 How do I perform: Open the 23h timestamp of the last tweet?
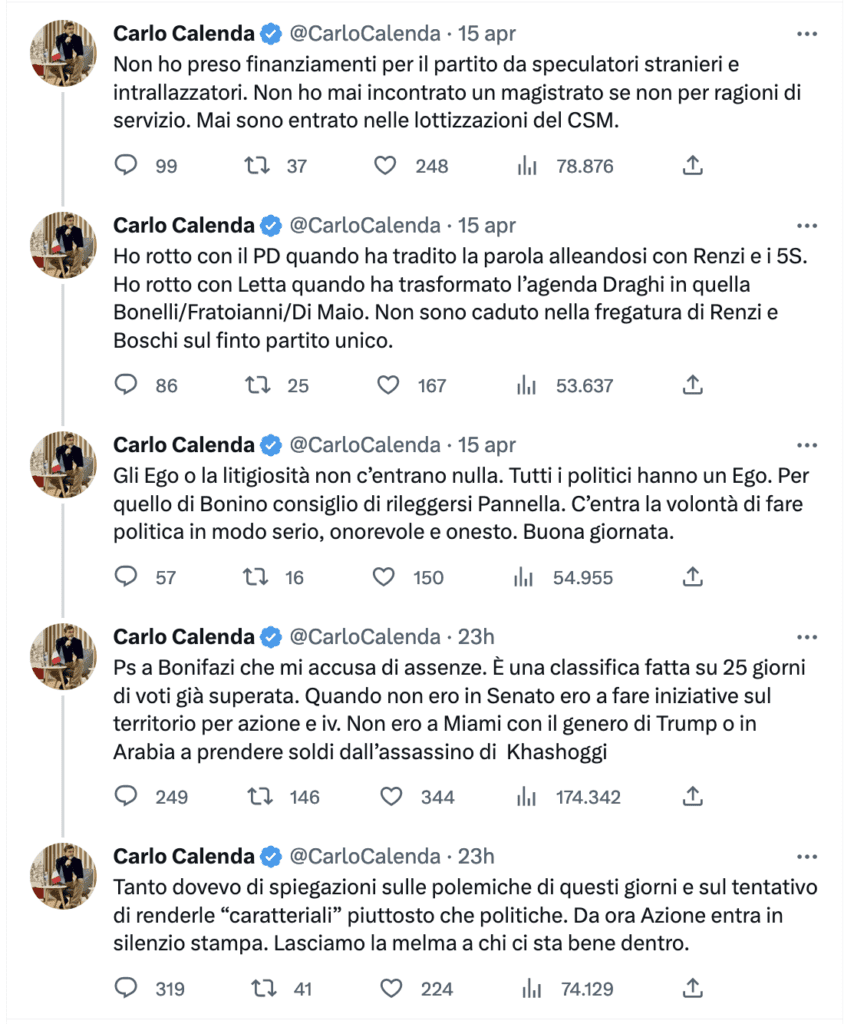tap(476, 857)
